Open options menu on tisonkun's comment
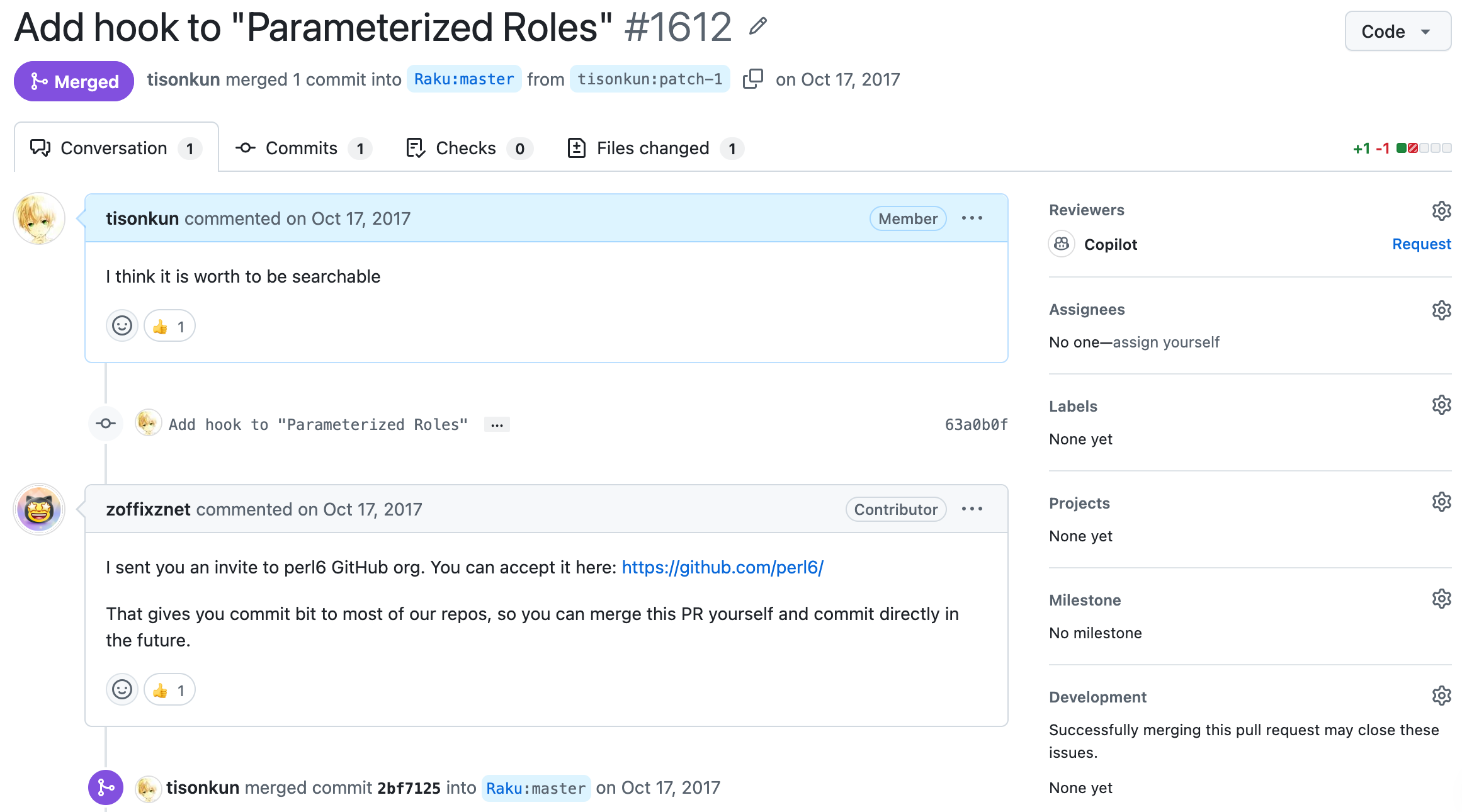This screenshot has height=812, width=1462. pos(972,218)
